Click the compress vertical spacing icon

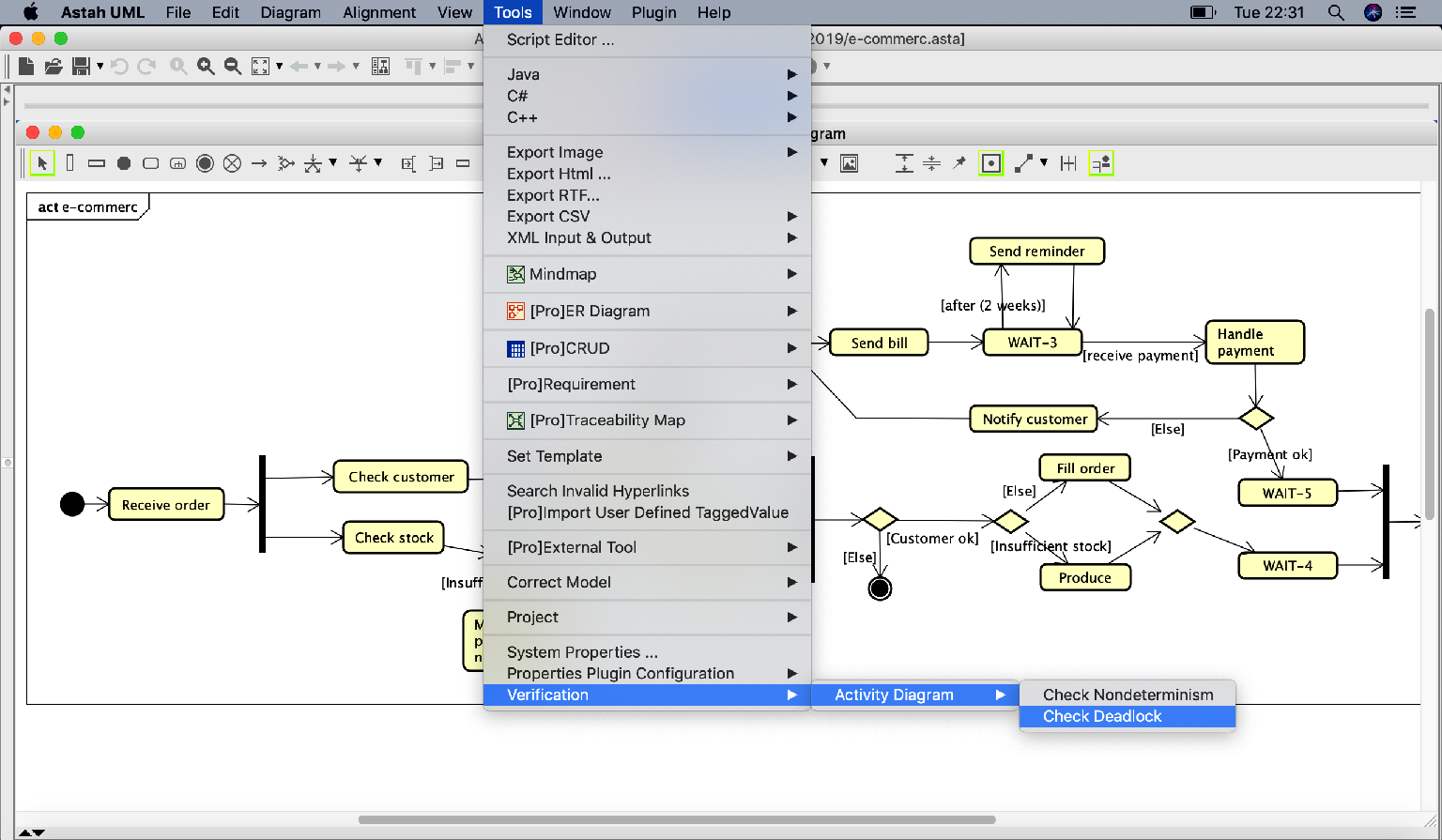coord(931,163)
